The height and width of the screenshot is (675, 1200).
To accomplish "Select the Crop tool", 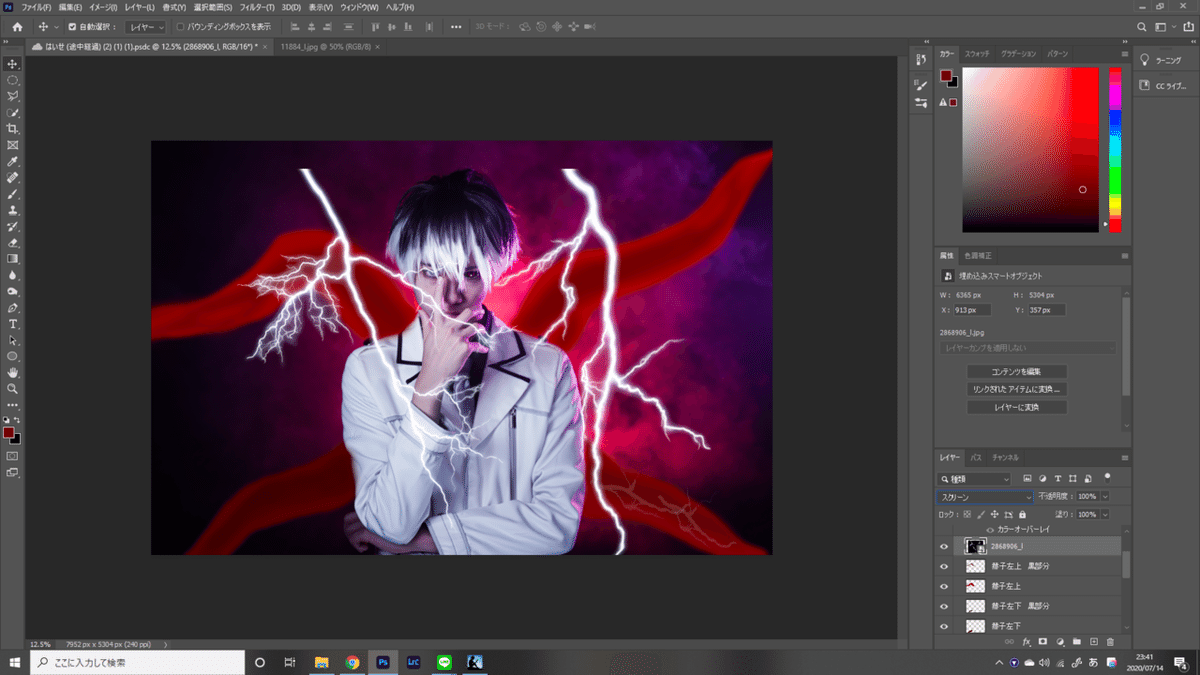I will [x=13, y=129].
